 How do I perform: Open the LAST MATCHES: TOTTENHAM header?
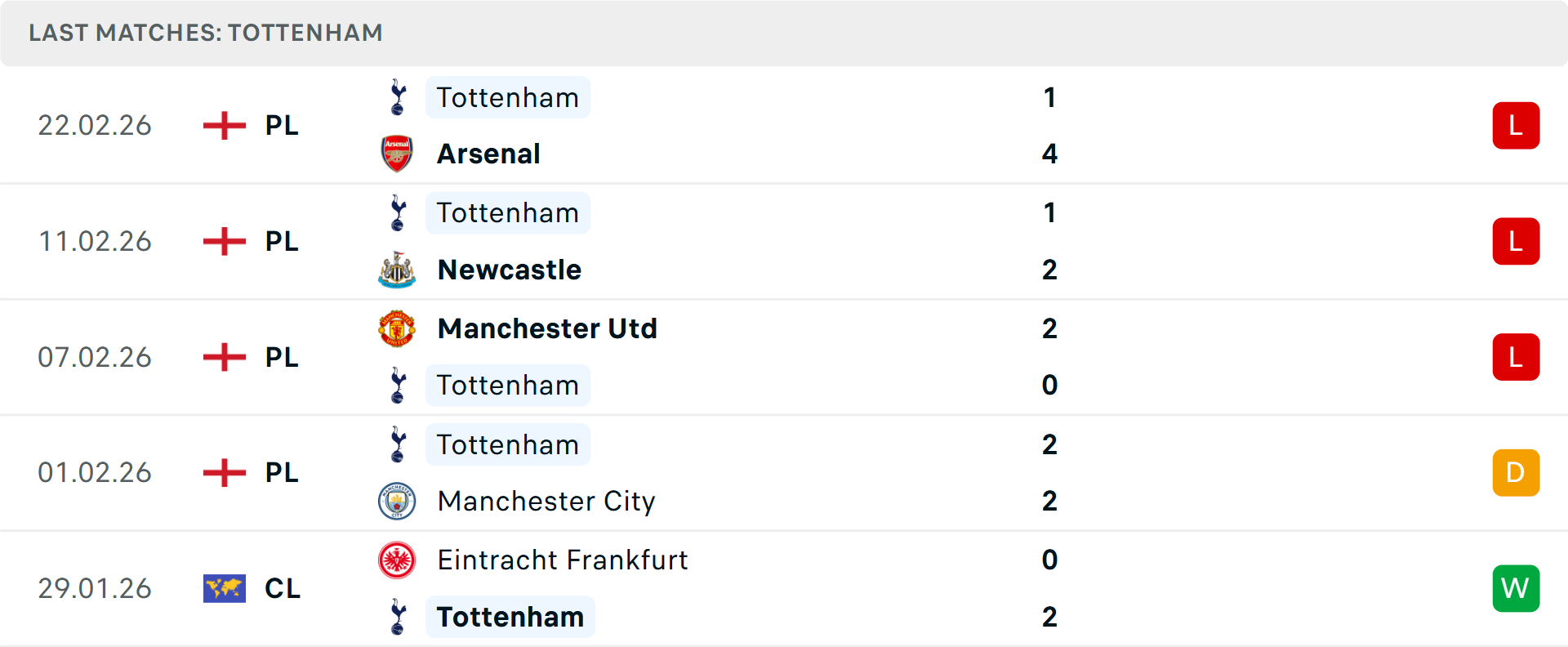[x=204, y=33]
